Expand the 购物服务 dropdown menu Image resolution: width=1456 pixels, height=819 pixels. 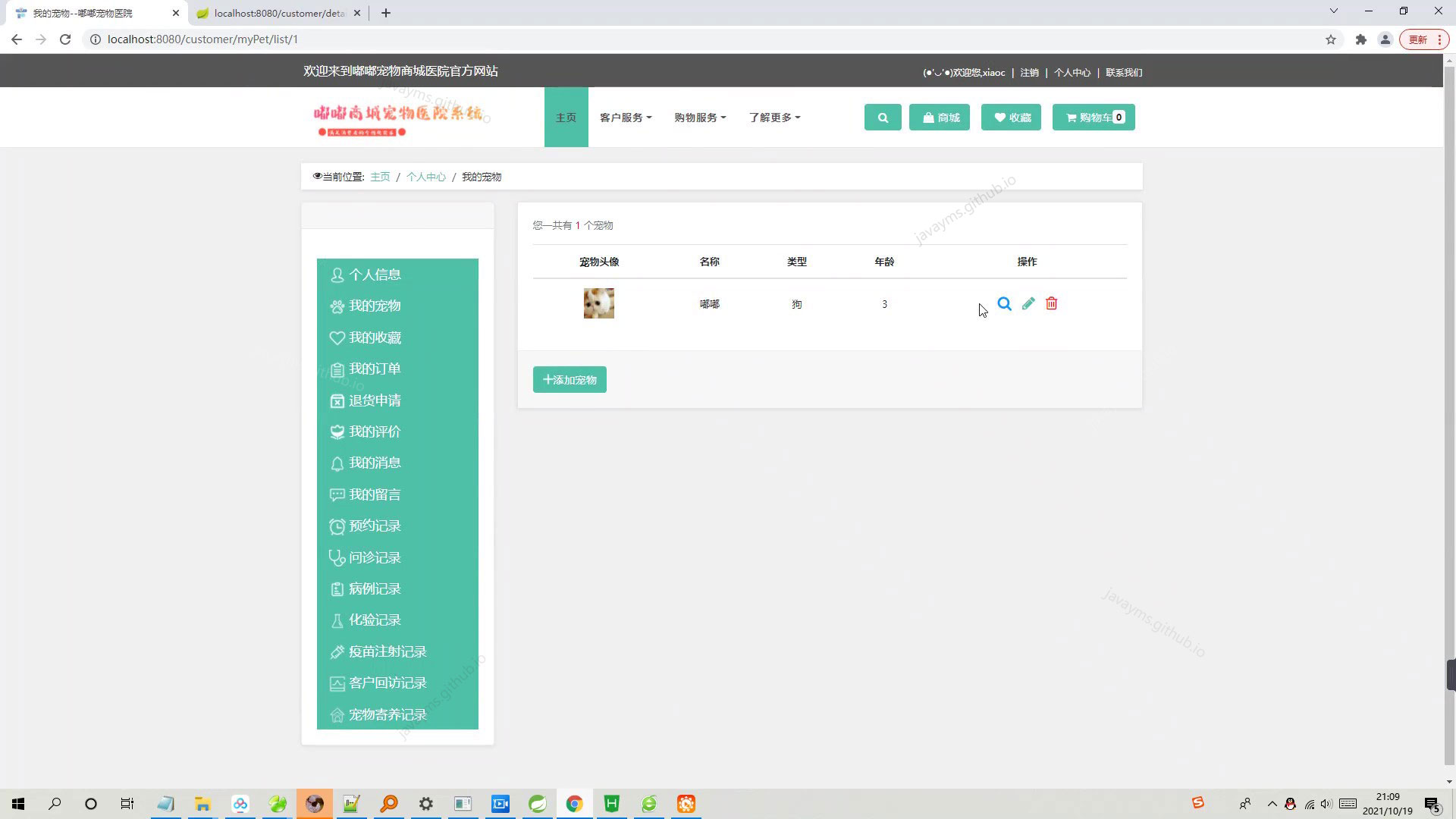pyautogui.click(x=700, y=118)
